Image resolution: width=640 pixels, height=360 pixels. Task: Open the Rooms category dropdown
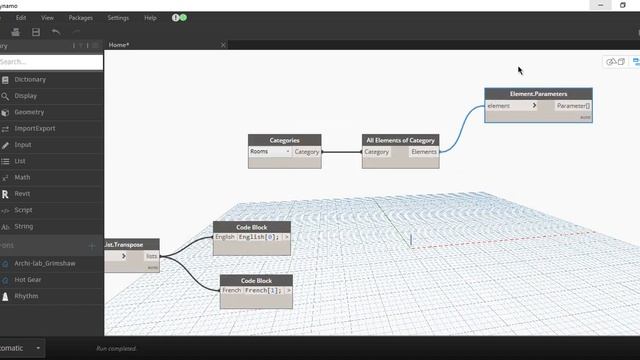click(x=270, y=151)
